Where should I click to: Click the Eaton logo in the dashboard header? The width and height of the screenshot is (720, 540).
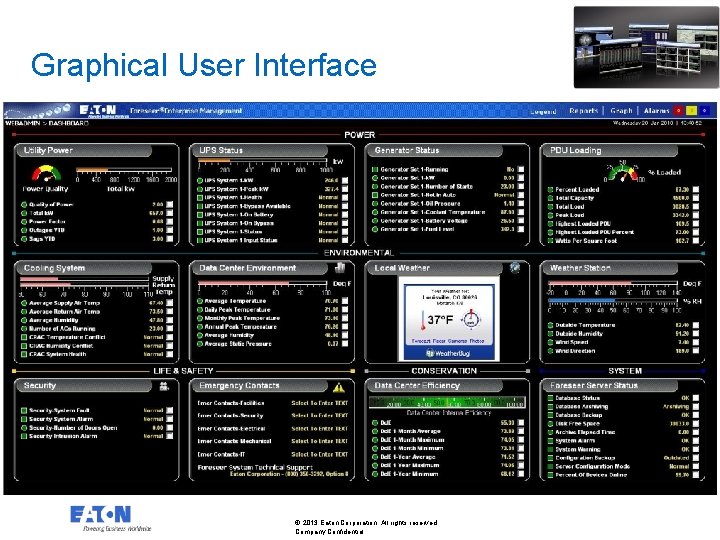[98, 110]
